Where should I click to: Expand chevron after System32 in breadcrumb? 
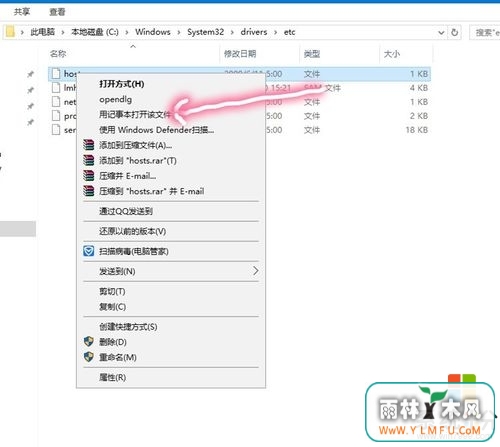232,32
